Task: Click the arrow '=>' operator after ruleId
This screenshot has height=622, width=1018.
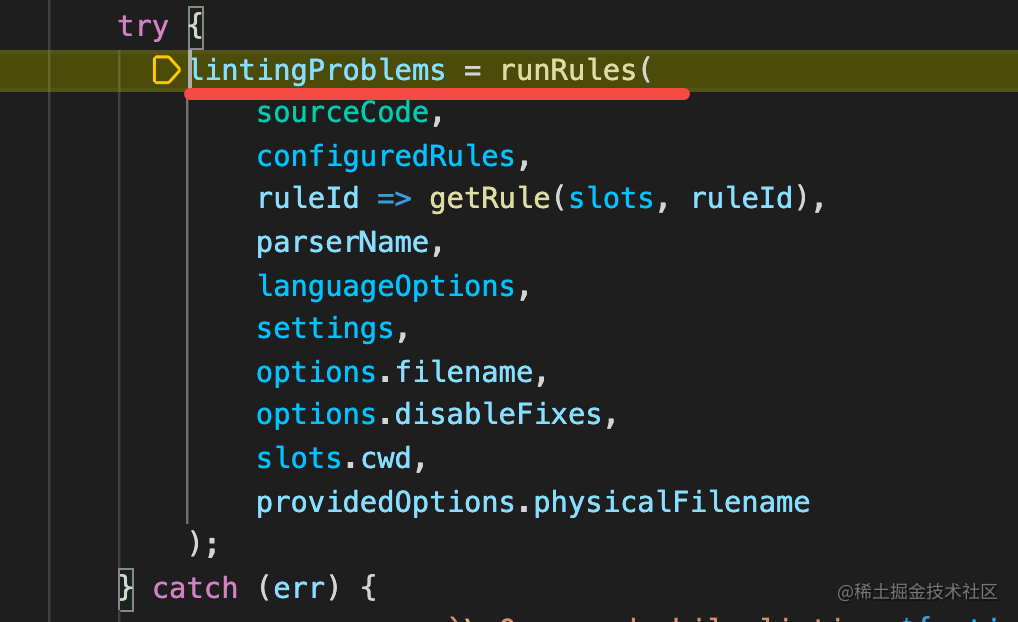Action: [394, 199]
